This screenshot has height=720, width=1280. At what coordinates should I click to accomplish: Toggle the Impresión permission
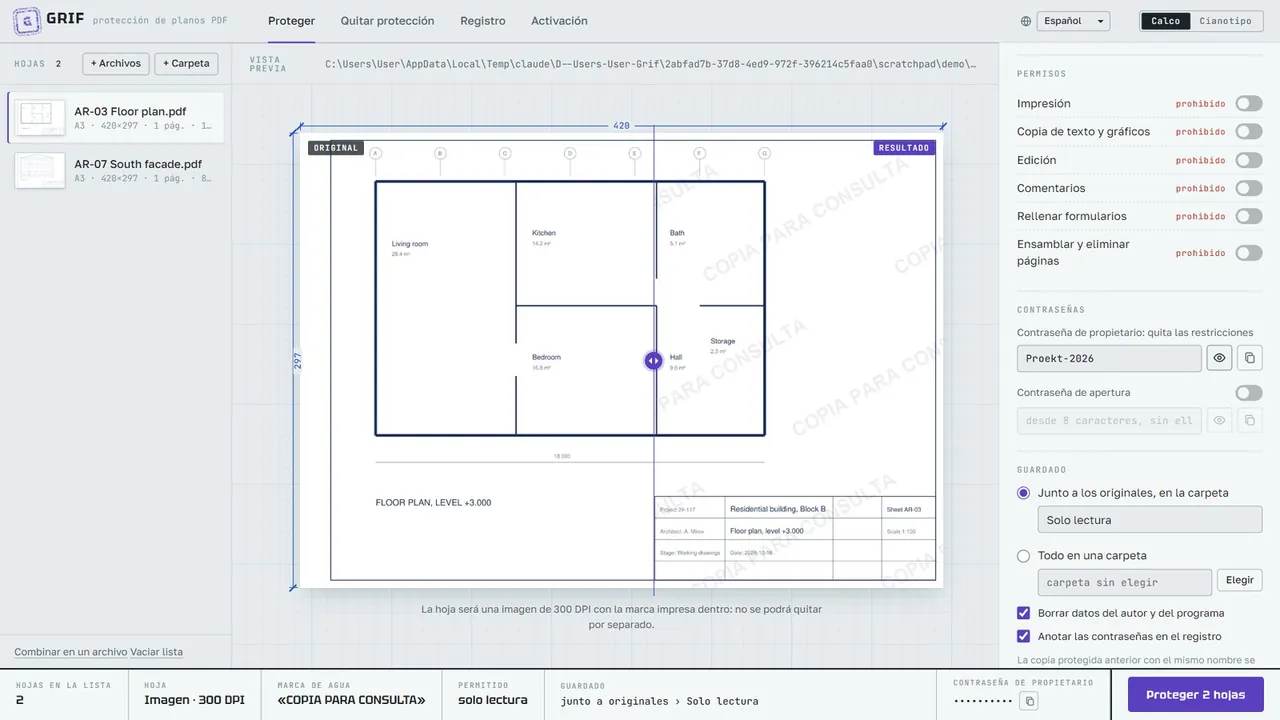coord(1249,104)
